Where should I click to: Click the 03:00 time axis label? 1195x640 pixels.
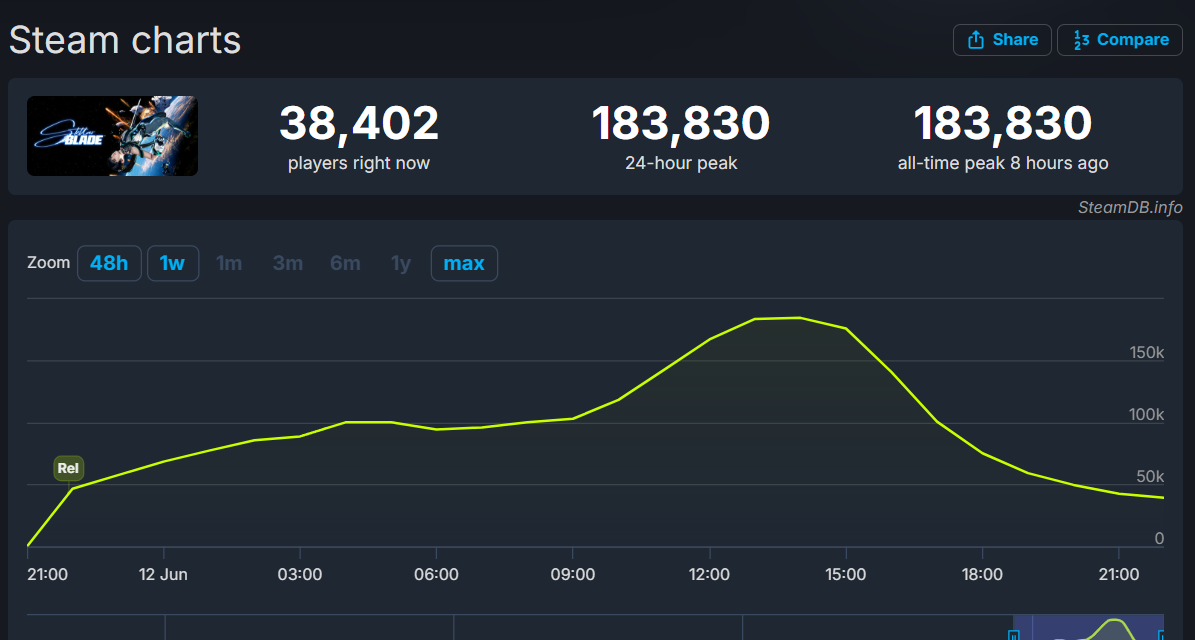300,574
